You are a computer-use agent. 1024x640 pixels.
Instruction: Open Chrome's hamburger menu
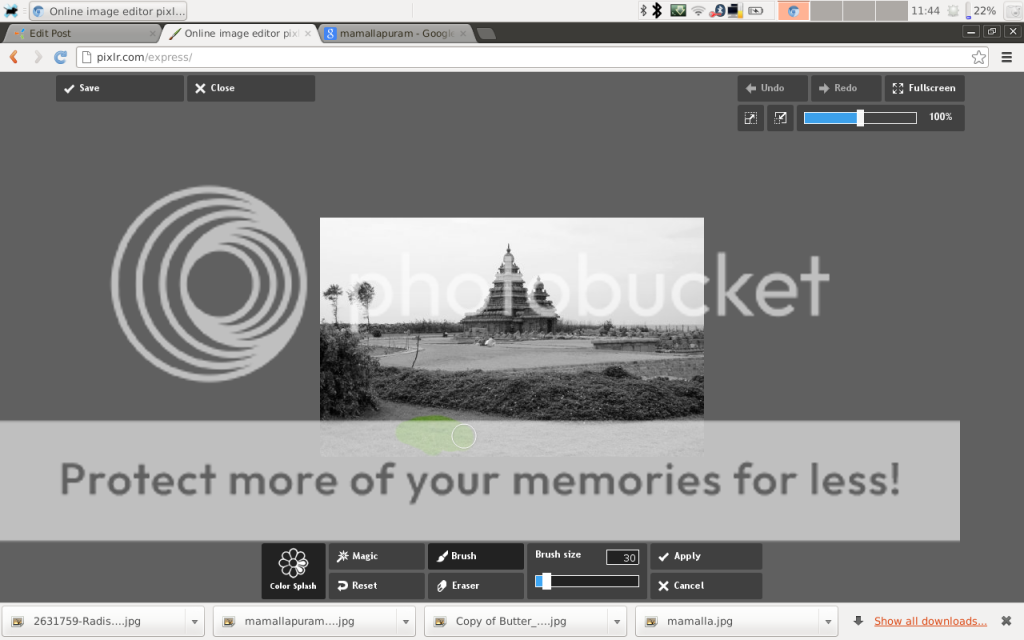[1007, 57]
